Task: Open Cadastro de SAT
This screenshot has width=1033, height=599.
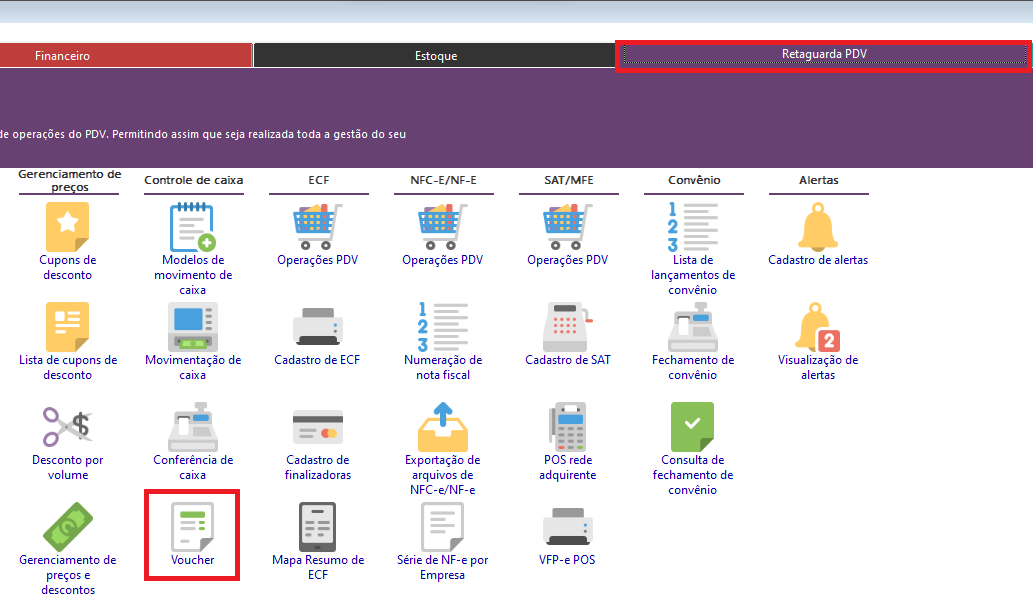Action: pos(567,327)
